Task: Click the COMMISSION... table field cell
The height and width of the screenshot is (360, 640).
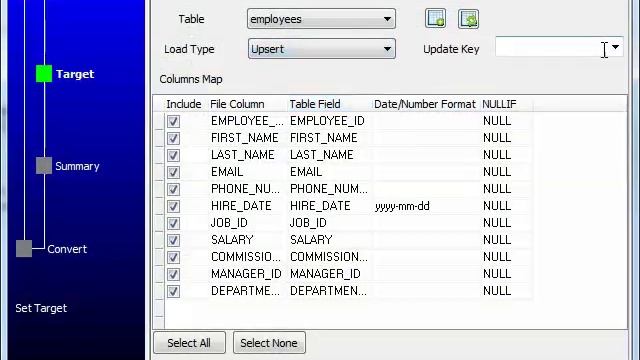Action: click(x=329, y=257)
